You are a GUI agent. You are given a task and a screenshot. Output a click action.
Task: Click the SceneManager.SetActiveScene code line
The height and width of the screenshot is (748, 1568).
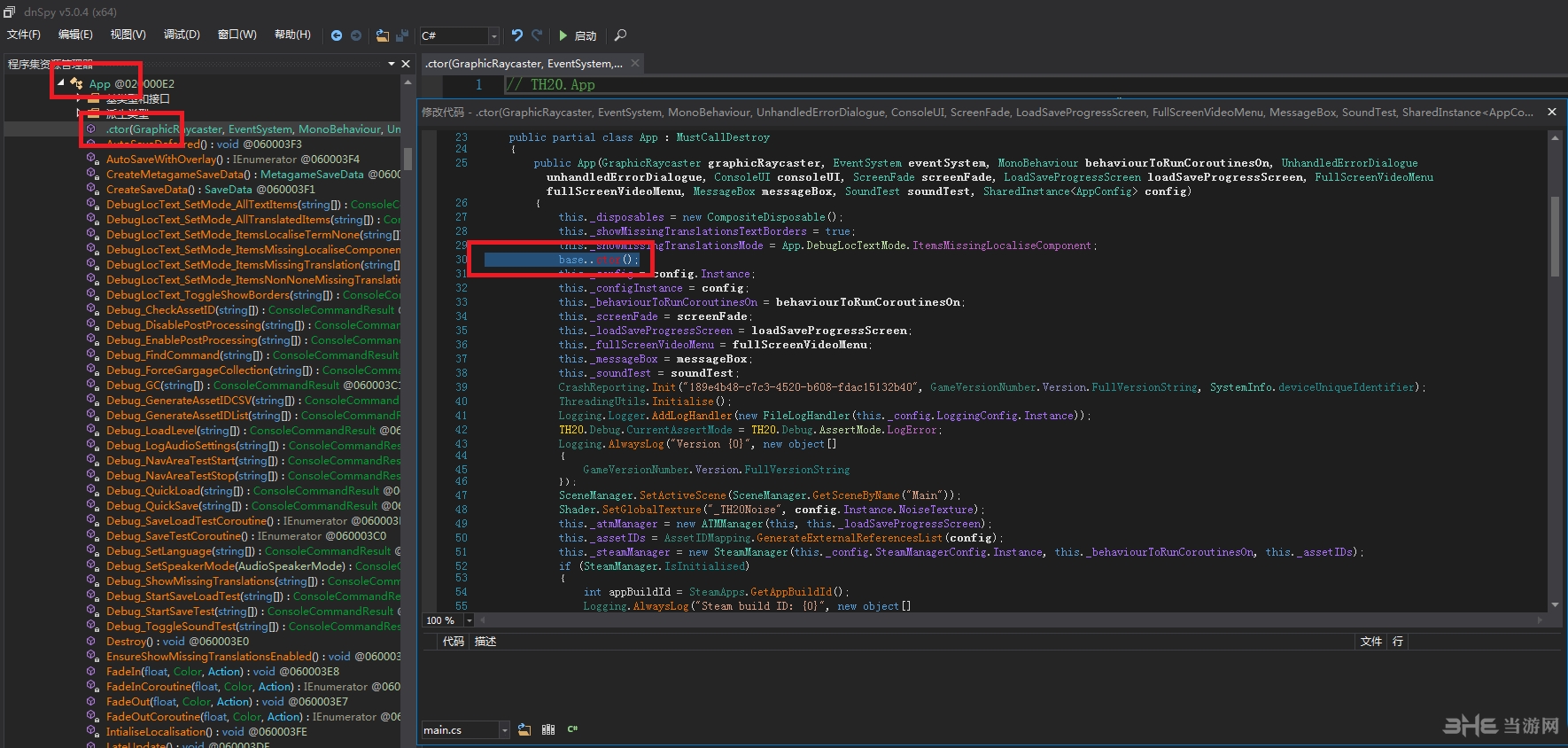[759, 495]
